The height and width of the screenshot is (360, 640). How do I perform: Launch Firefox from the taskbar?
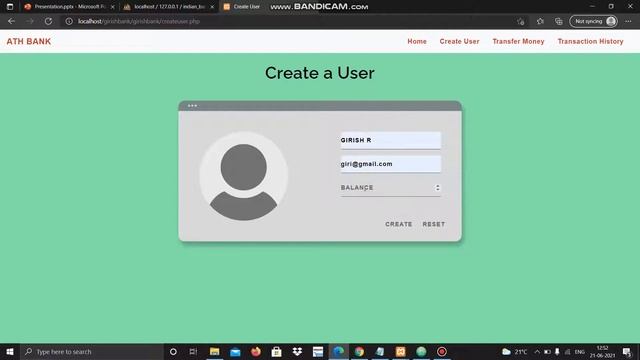[256, 351]
